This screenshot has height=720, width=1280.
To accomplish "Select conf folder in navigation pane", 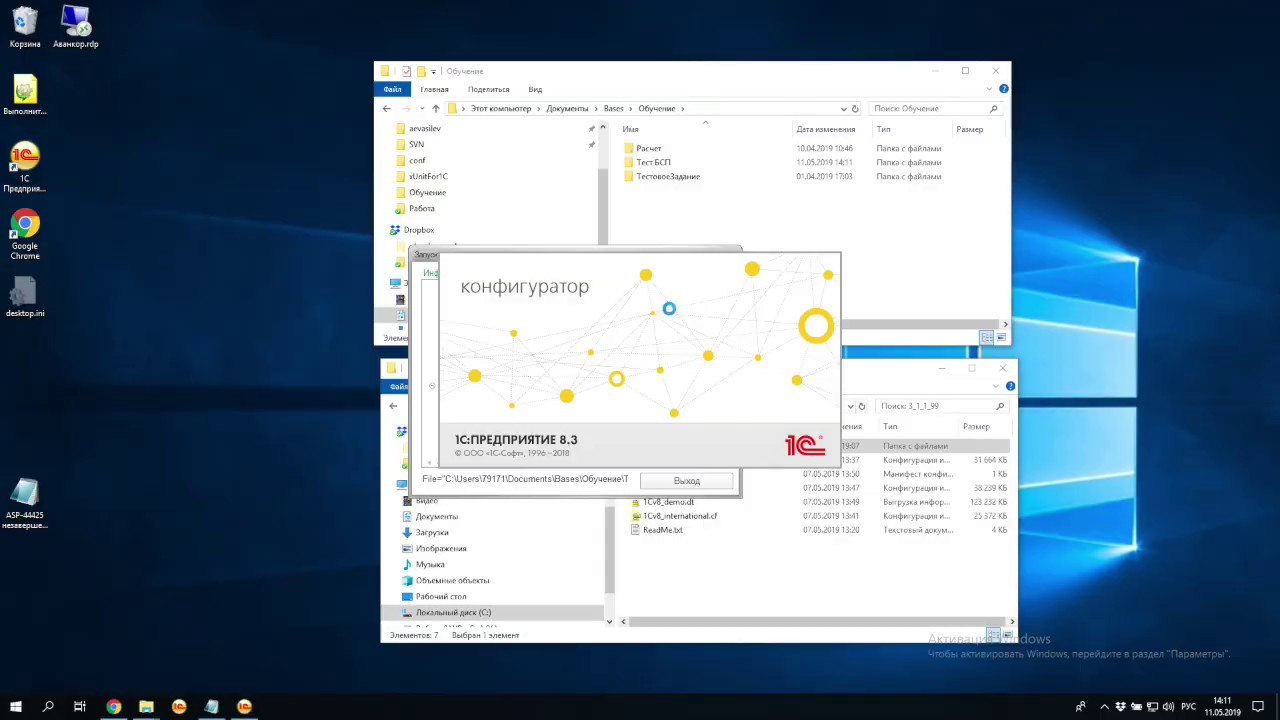I will (x=417, y=160).
